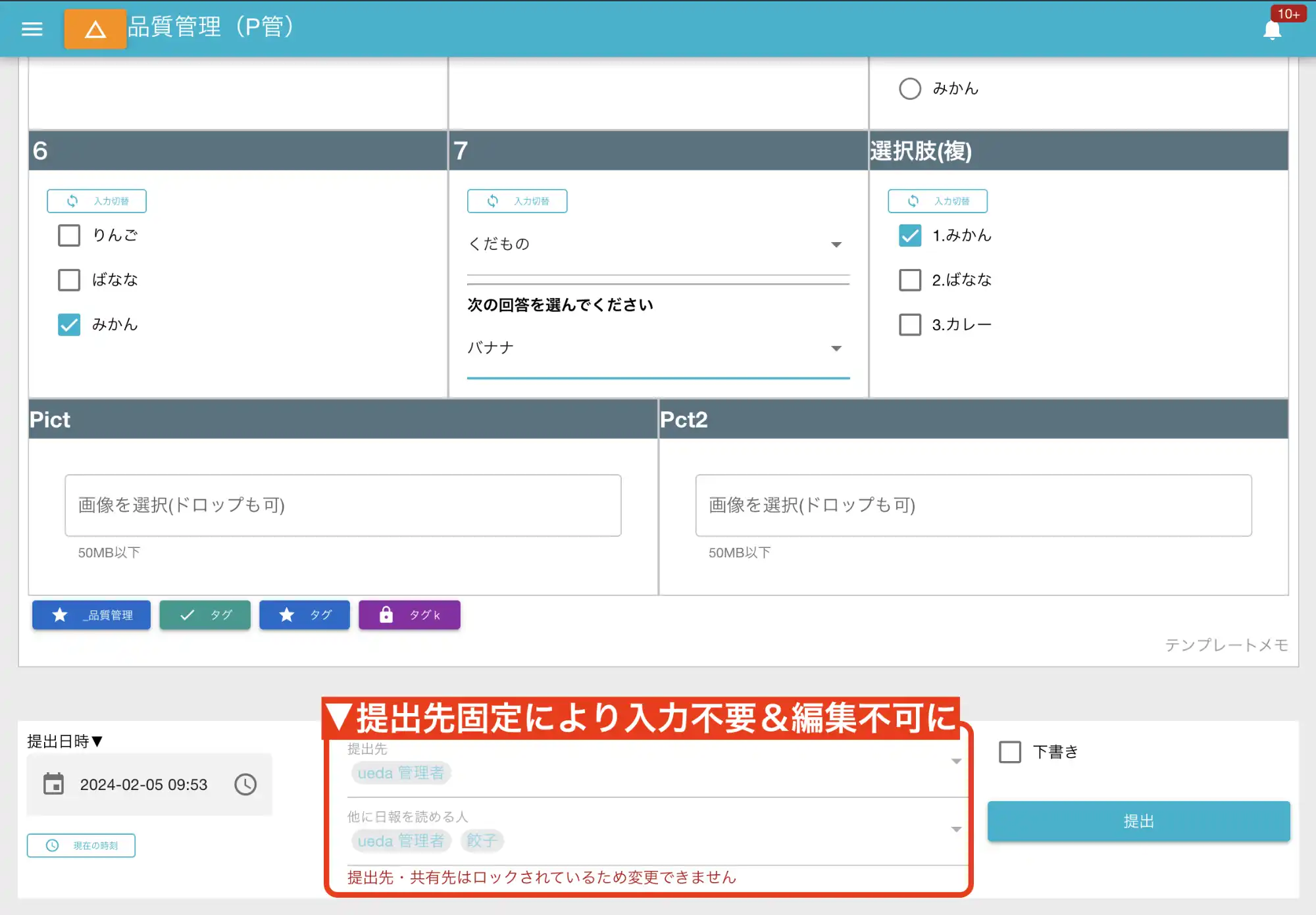Screen dimensions: 1316x915
Task: Select the blue _品質管理 star tag
Action: (91, 614)
